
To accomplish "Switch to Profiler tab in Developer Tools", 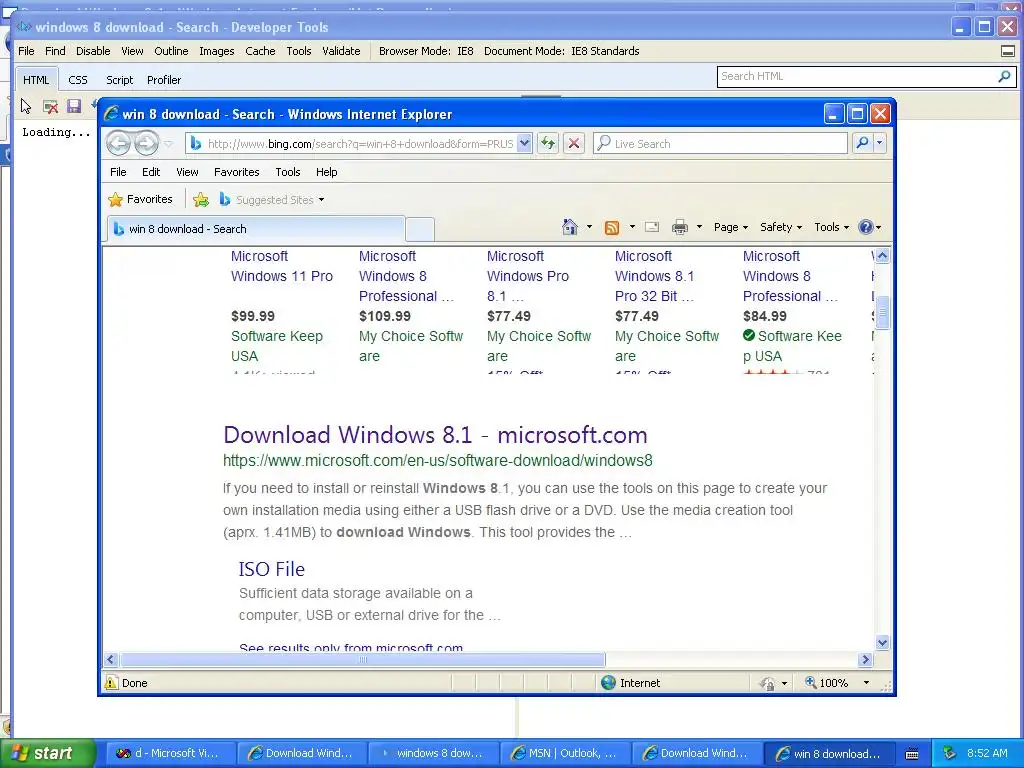I will point(164,80).
